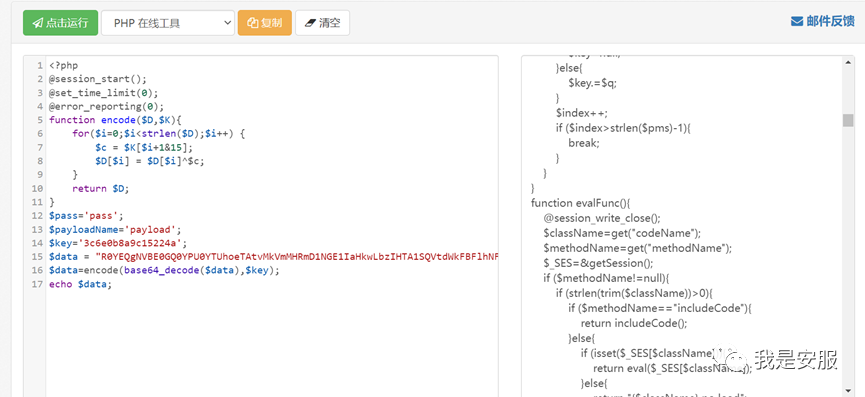Click the orange 复制 copy button
865x397 pixels.
tap(265, 23)
